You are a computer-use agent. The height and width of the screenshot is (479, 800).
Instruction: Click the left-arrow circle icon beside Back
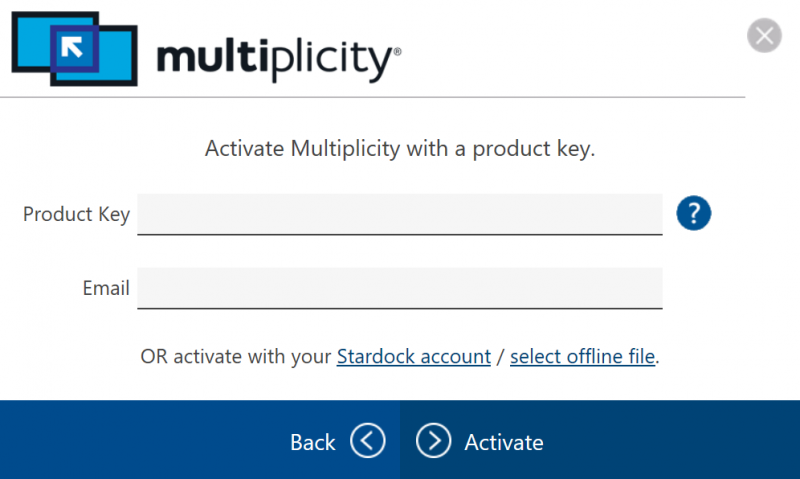pos(368,441)
